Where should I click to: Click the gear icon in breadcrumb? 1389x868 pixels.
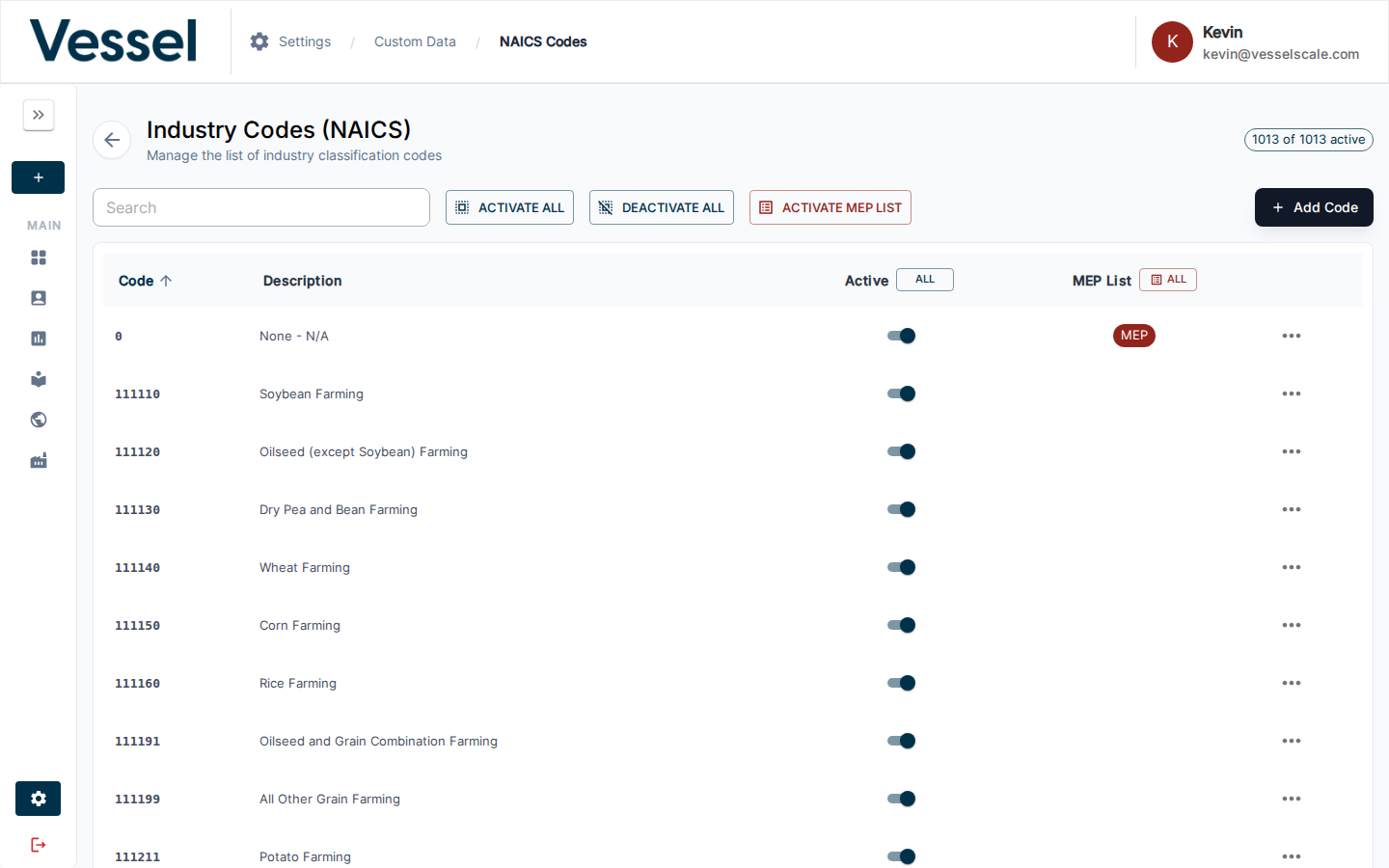coord(259,41)
